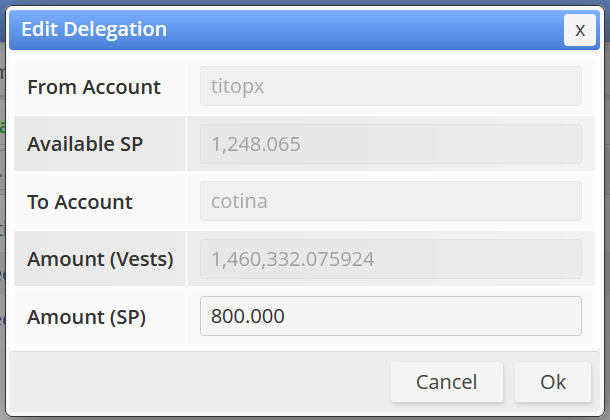Image resolution: width=610 pixels, height=420 pixels.
Task: Click the Amount (SP) label
Action: tap(86, 317)
